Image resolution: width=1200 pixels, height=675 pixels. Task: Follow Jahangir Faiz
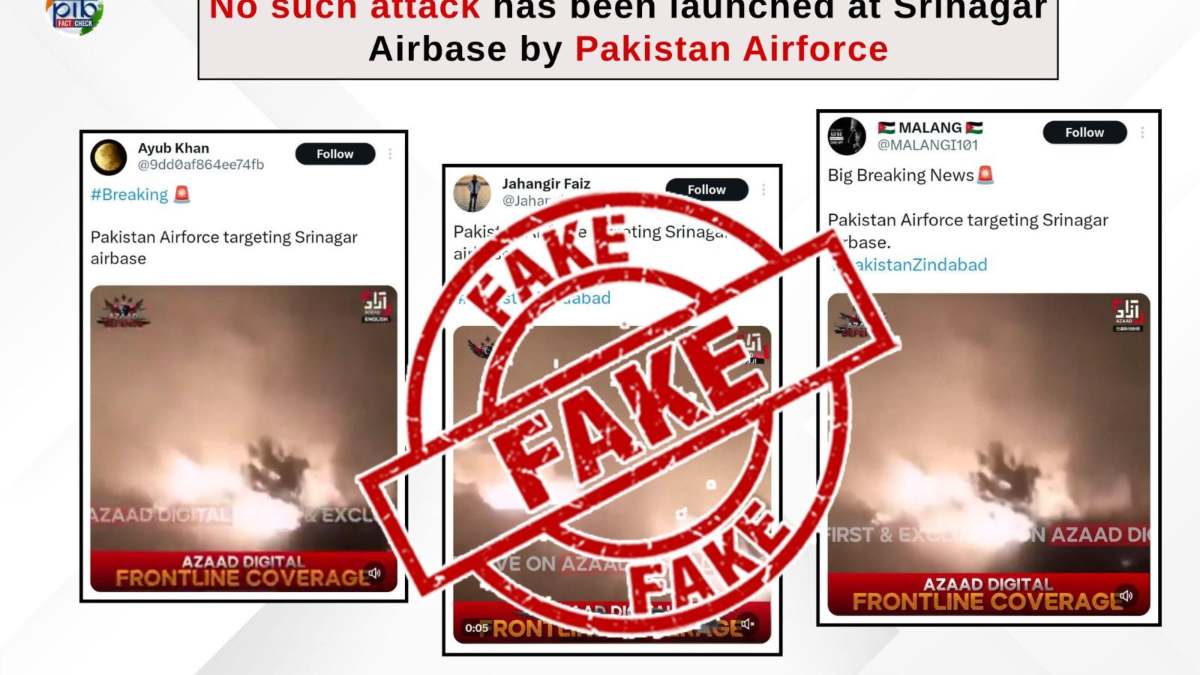point(707,190)
